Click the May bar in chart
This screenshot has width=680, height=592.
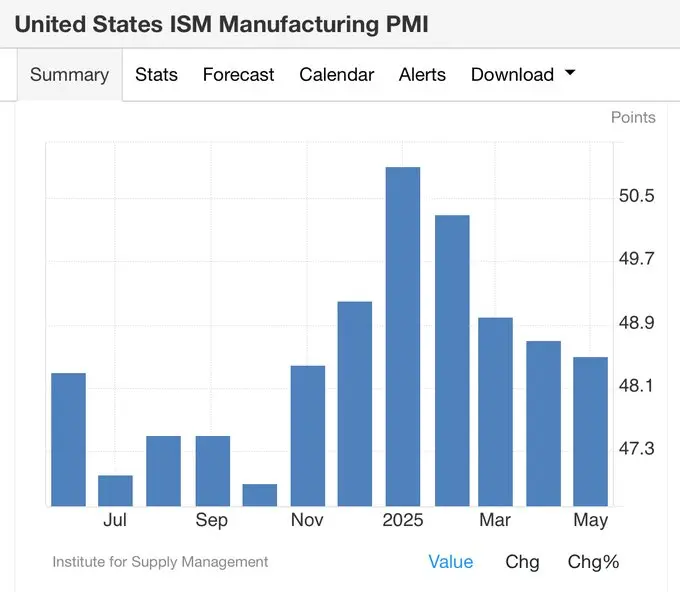(x=590, y=431)
